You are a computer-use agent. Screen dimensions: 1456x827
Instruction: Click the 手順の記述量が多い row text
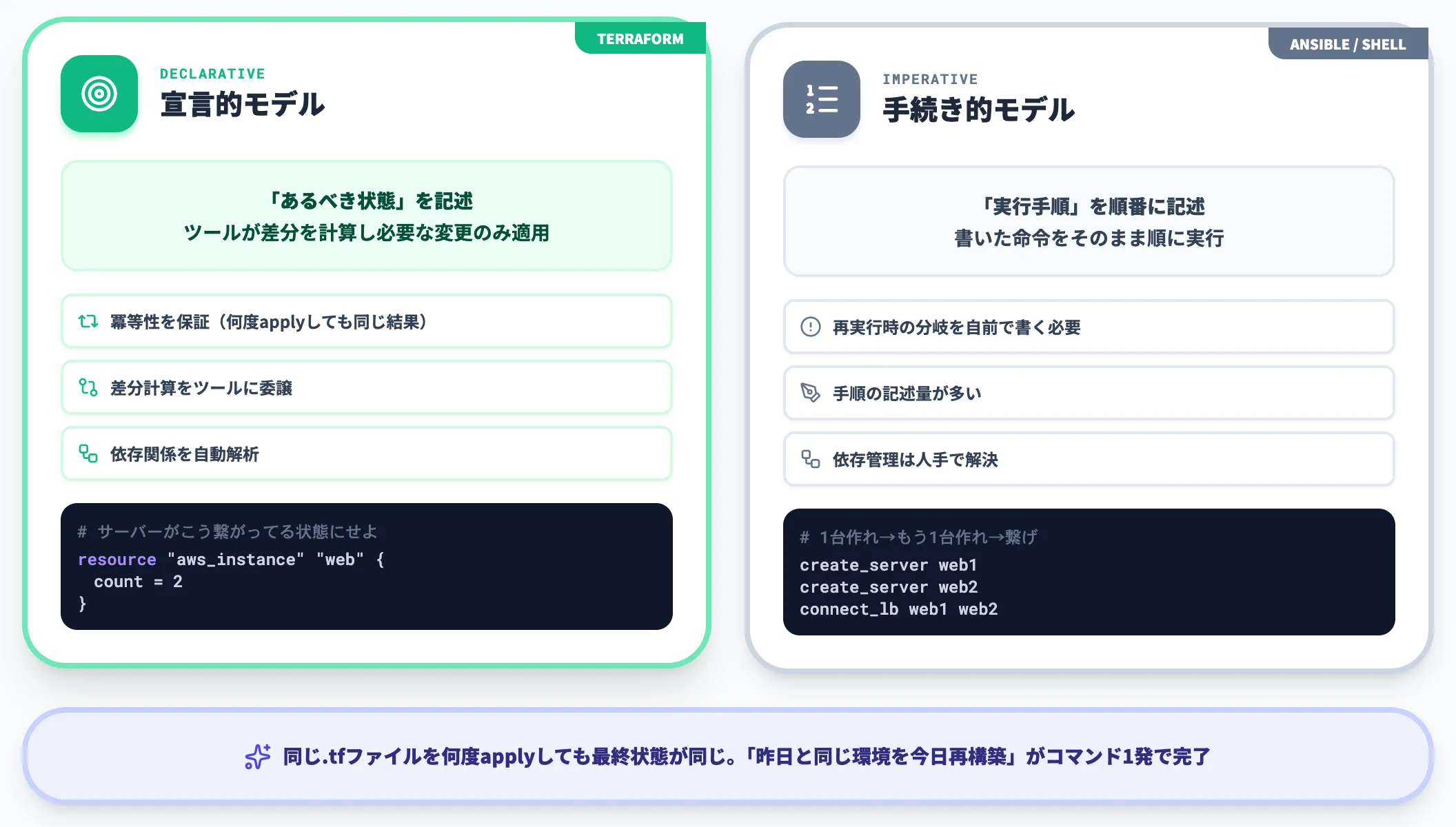coord(907,394)
